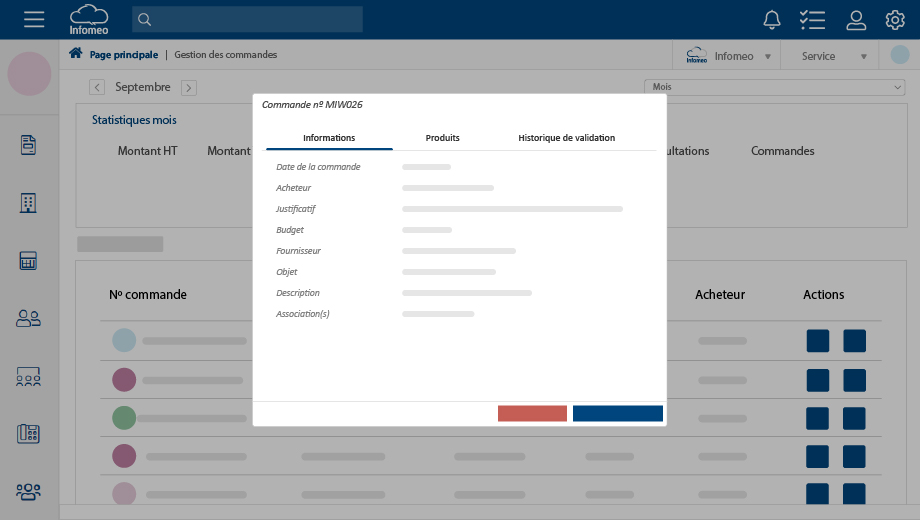Open the task checklist icon
Viewport: 920px width, 520px height.
[812, 20]
